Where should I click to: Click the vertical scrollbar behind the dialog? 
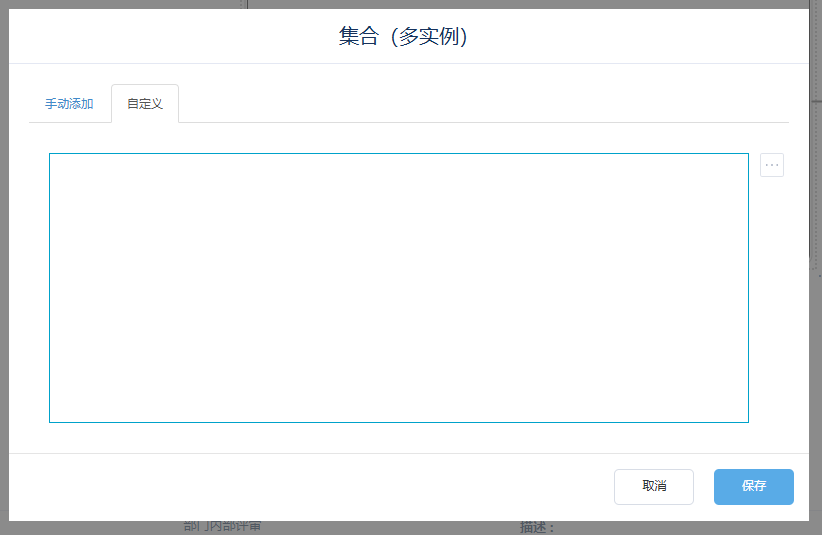(815, 150)
